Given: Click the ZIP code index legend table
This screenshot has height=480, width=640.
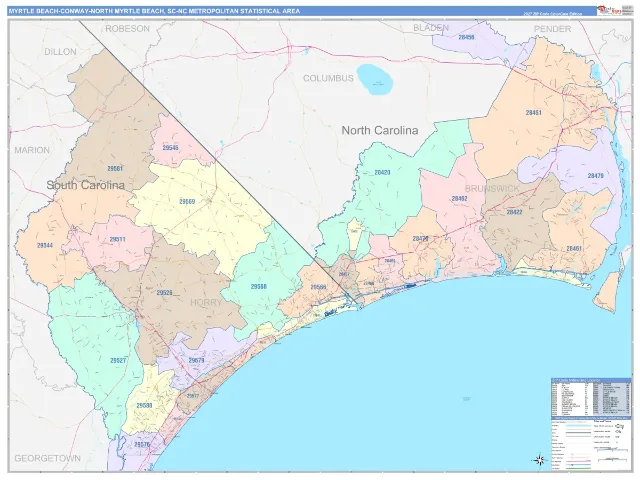Looking at the screenshot, I should [x=591, y=396].
